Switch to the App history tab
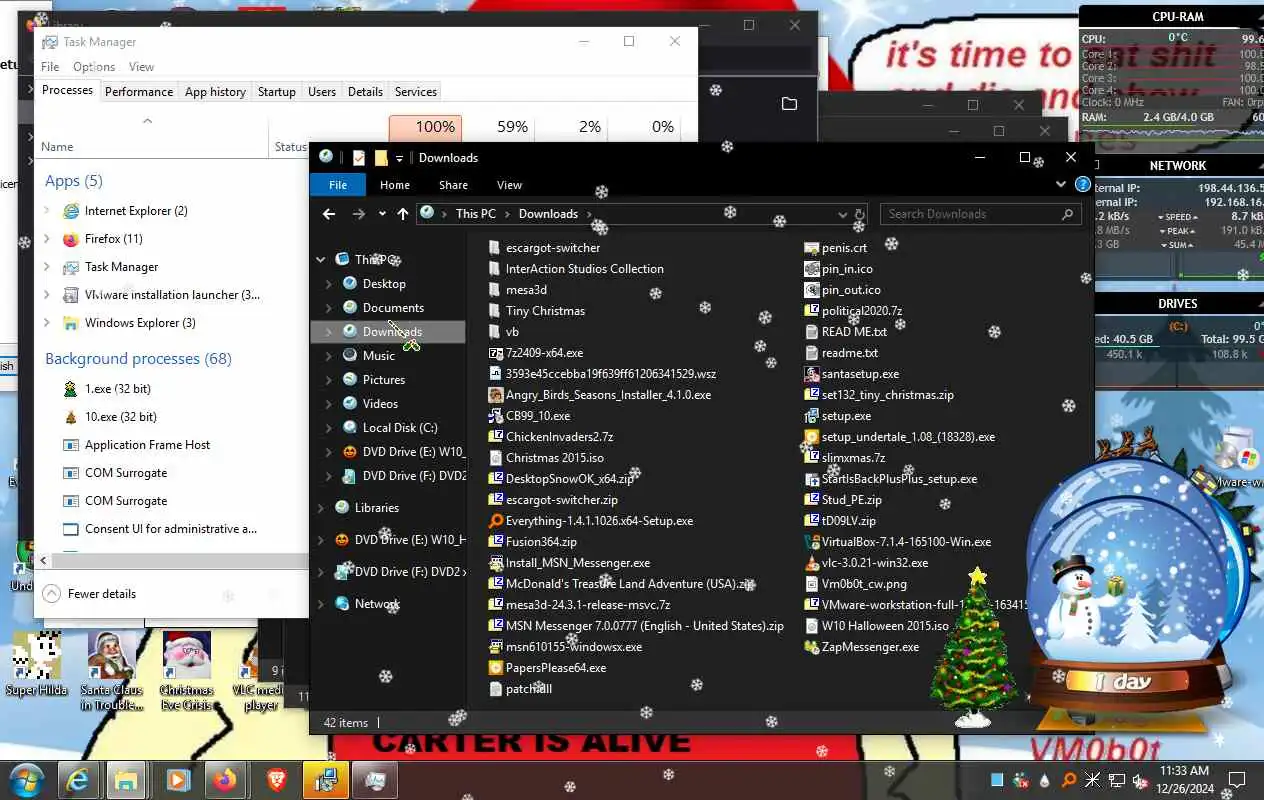 point(215,91)
